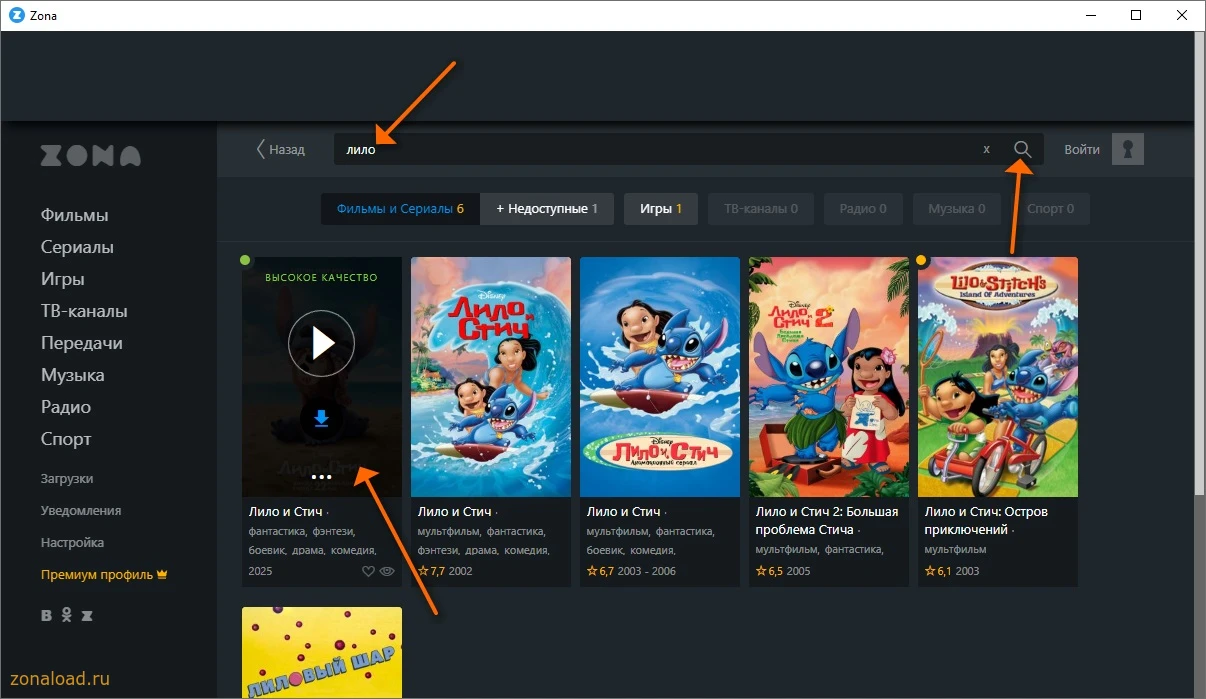1206x699 pixels.
Task: Open Музыка in the sidebar
Action: (73, 375)
